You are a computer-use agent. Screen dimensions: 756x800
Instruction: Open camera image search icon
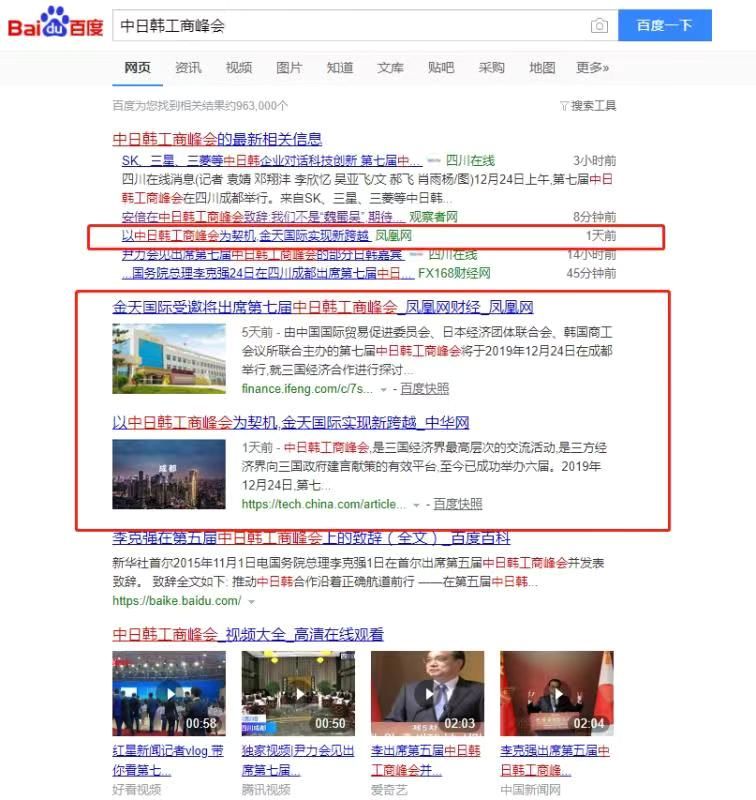(599, 26)
